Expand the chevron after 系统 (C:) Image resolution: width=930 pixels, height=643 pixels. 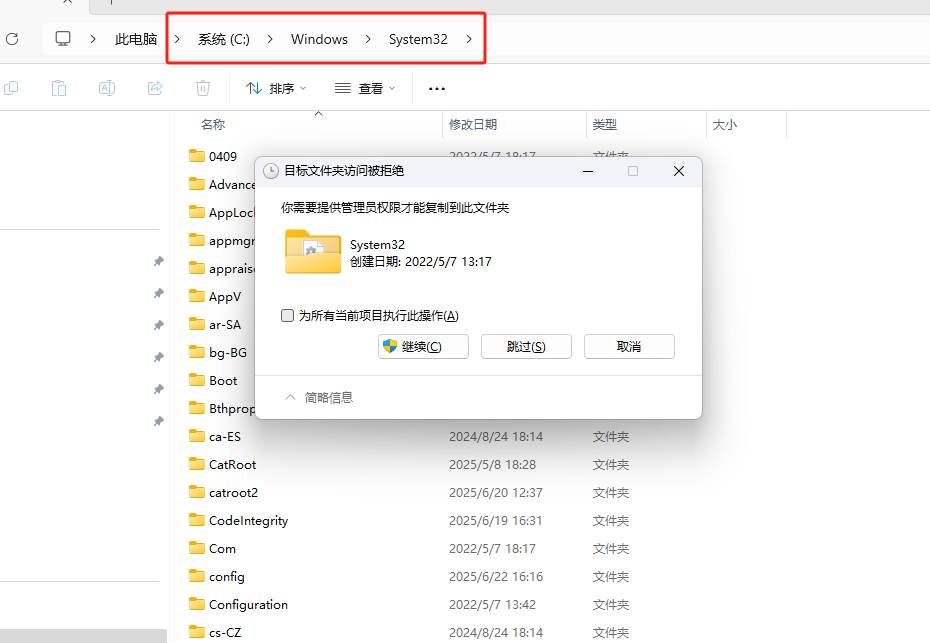tap(270, 39)
